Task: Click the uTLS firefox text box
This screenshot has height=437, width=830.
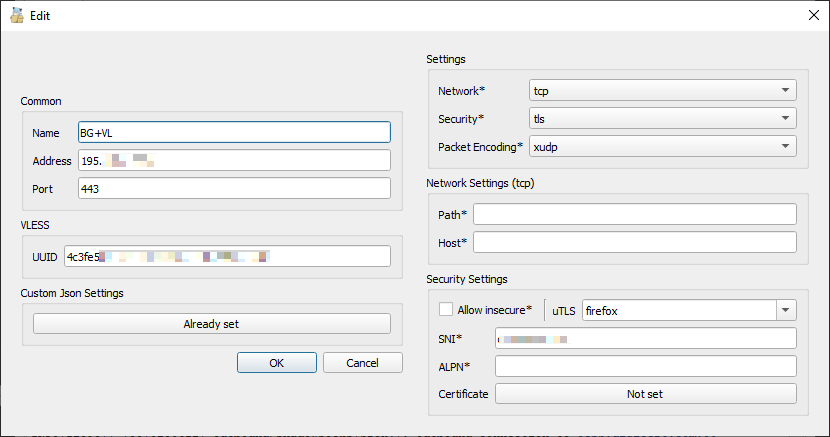Action: tap(677, 310)
